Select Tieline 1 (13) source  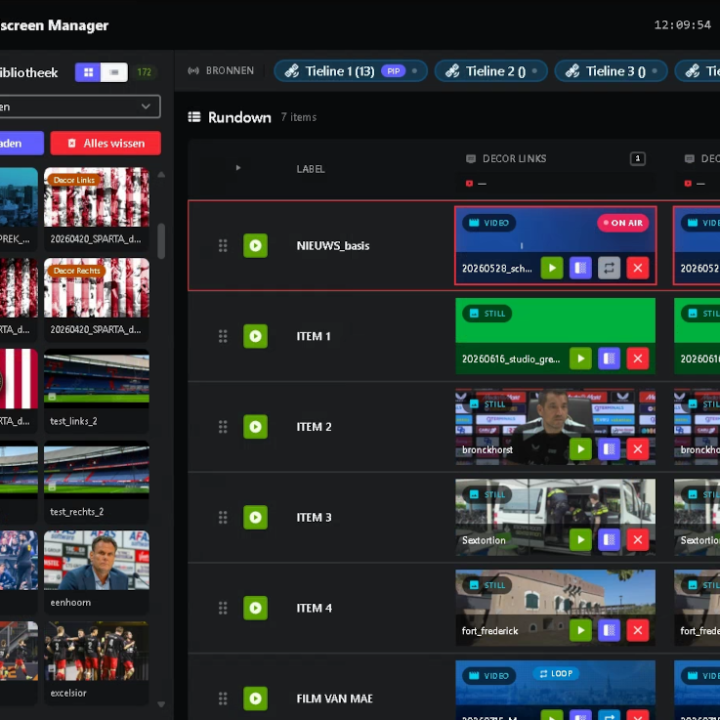point(351,71)
